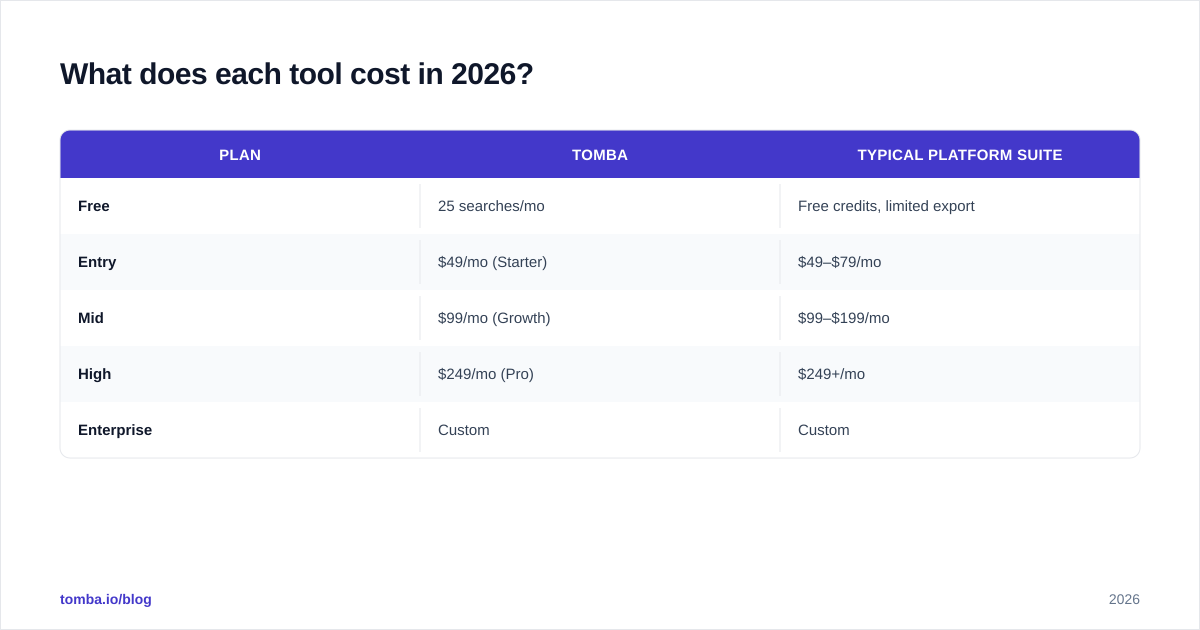
Task: Select the TOMBA column header
Action: pos(600,155)
